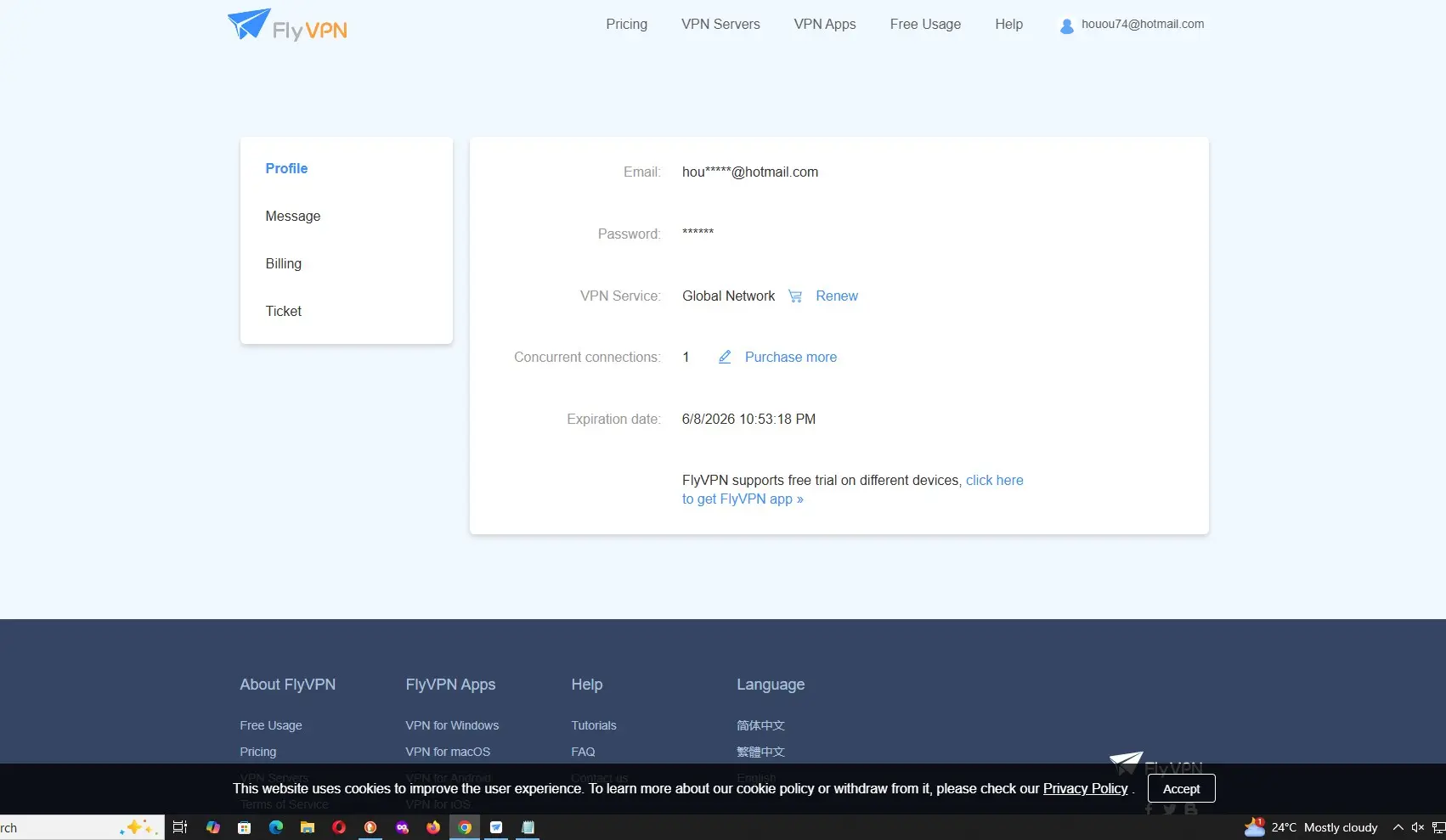Click the 'Global Network' service text
This screenshot has height=840, width=1446.
pos(728,296)
